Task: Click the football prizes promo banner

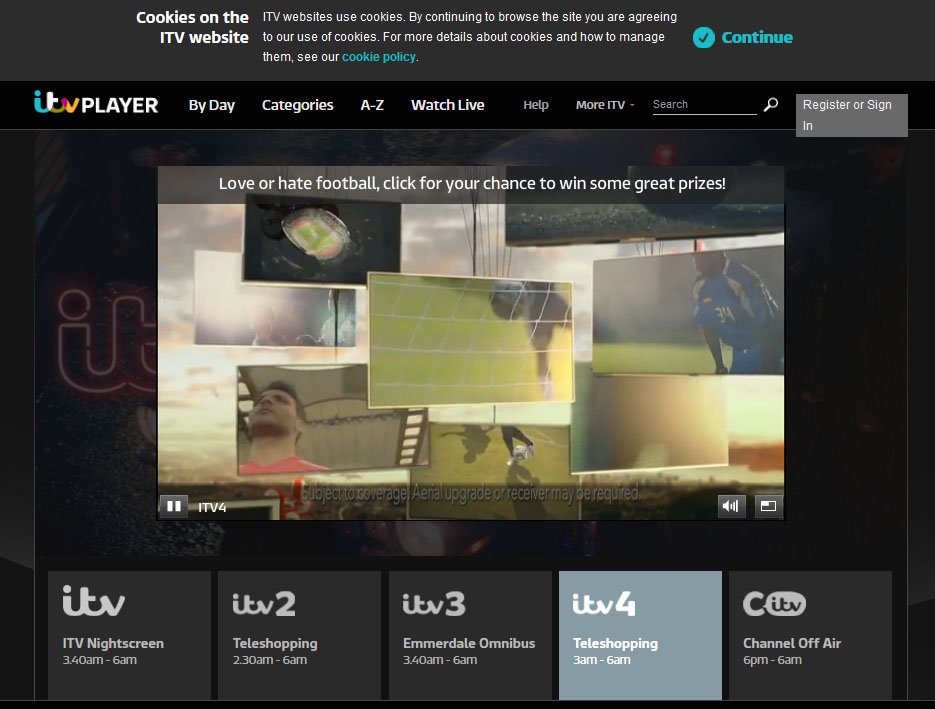Action: click(x=471, y=184)
